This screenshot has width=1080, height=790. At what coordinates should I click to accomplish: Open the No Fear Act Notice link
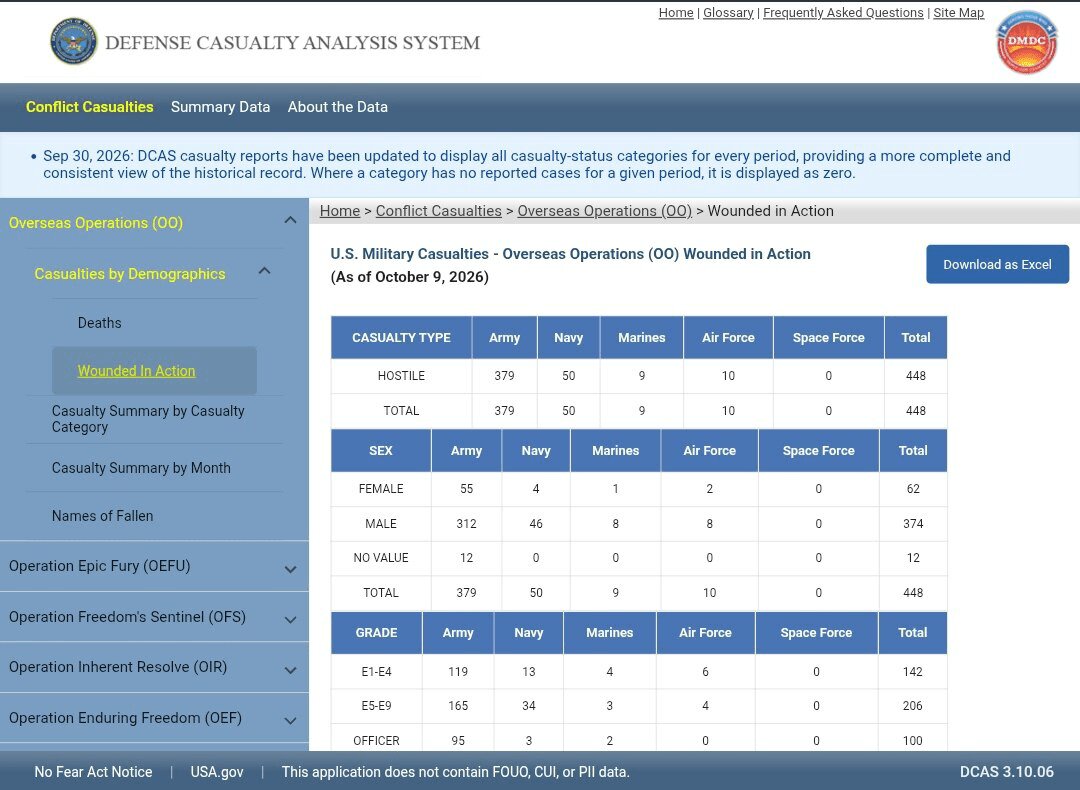point(94,772)
